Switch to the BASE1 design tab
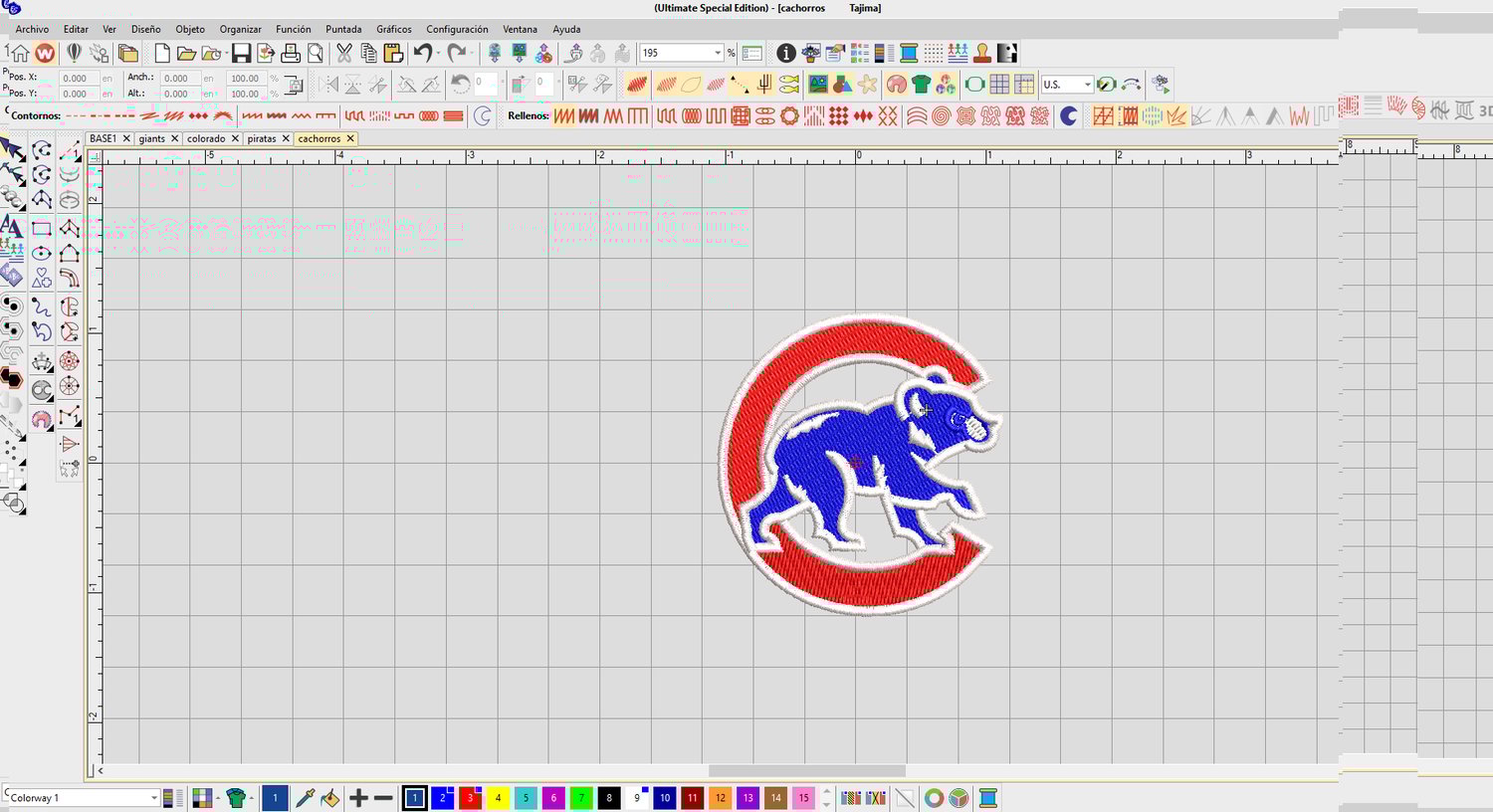Image resolution: width=1493 pixels, height=812 pixels. point(103,139)
